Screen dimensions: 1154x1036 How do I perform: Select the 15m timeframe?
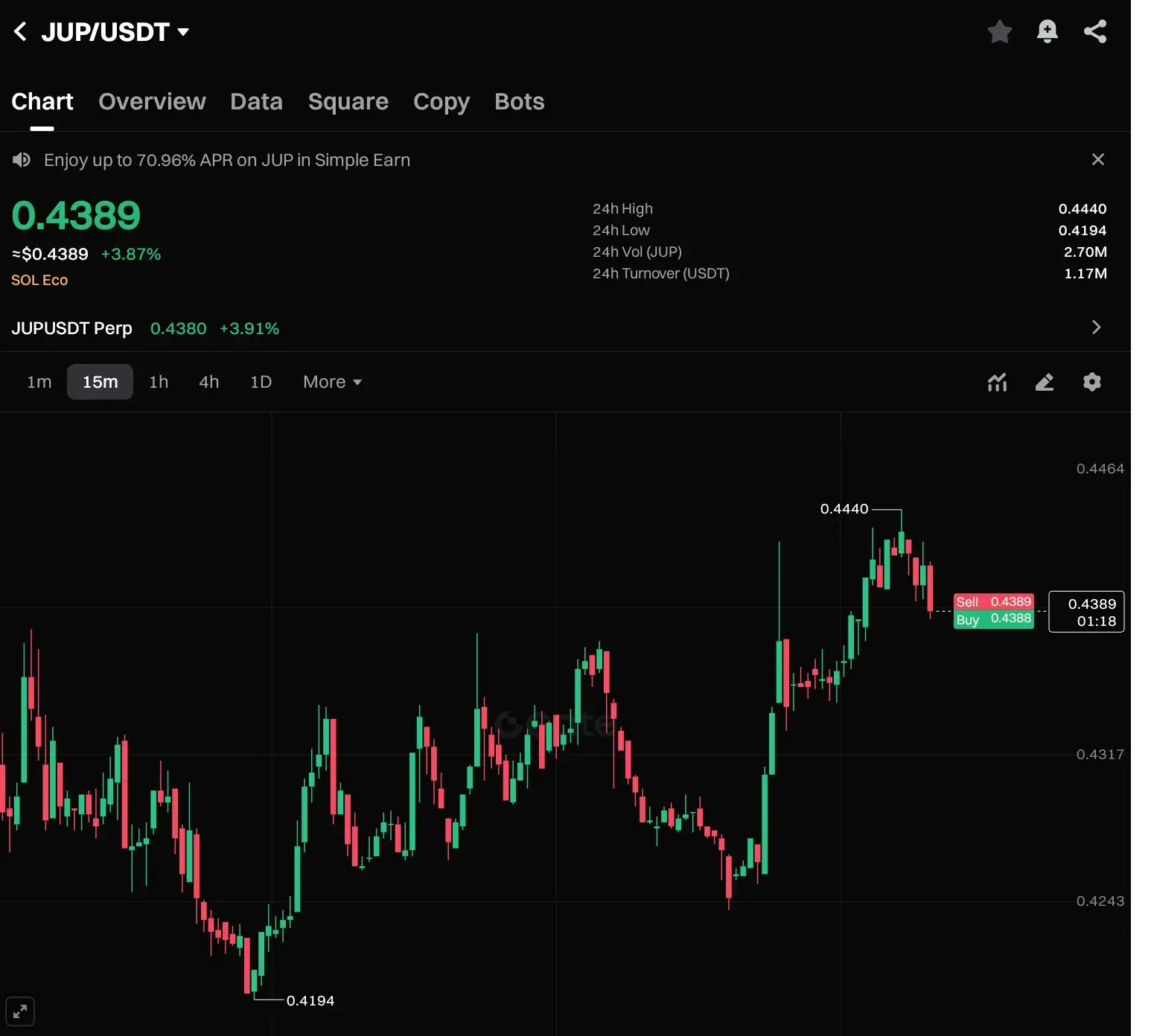click(100, 382)
